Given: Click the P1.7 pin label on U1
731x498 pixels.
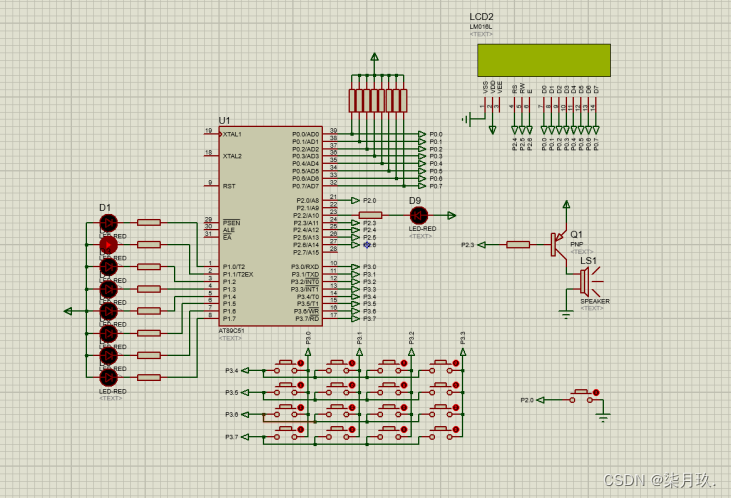Looking at the screenshot, I should (x=229, y=319).
